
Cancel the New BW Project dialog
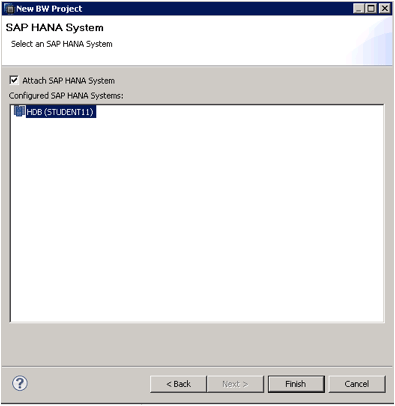[x=357, y=384]
